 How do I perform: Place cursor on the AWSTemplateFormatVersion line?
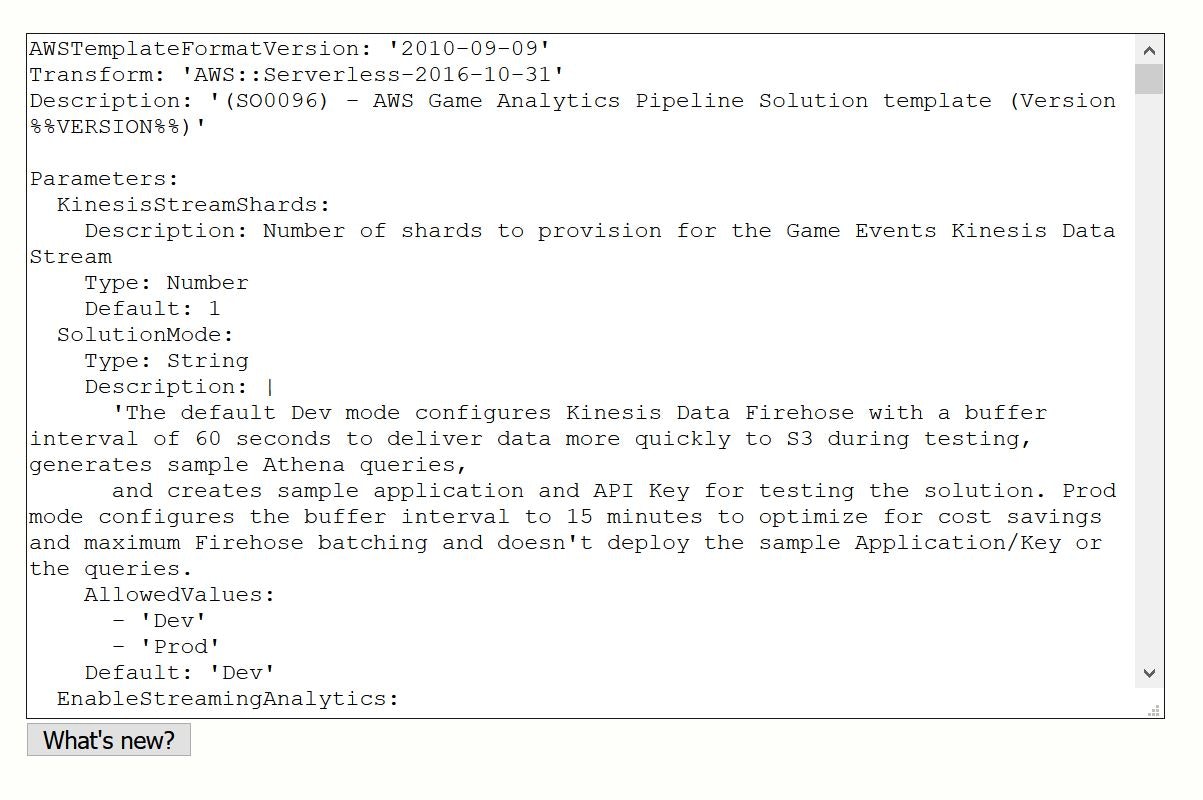pos(290,47)
